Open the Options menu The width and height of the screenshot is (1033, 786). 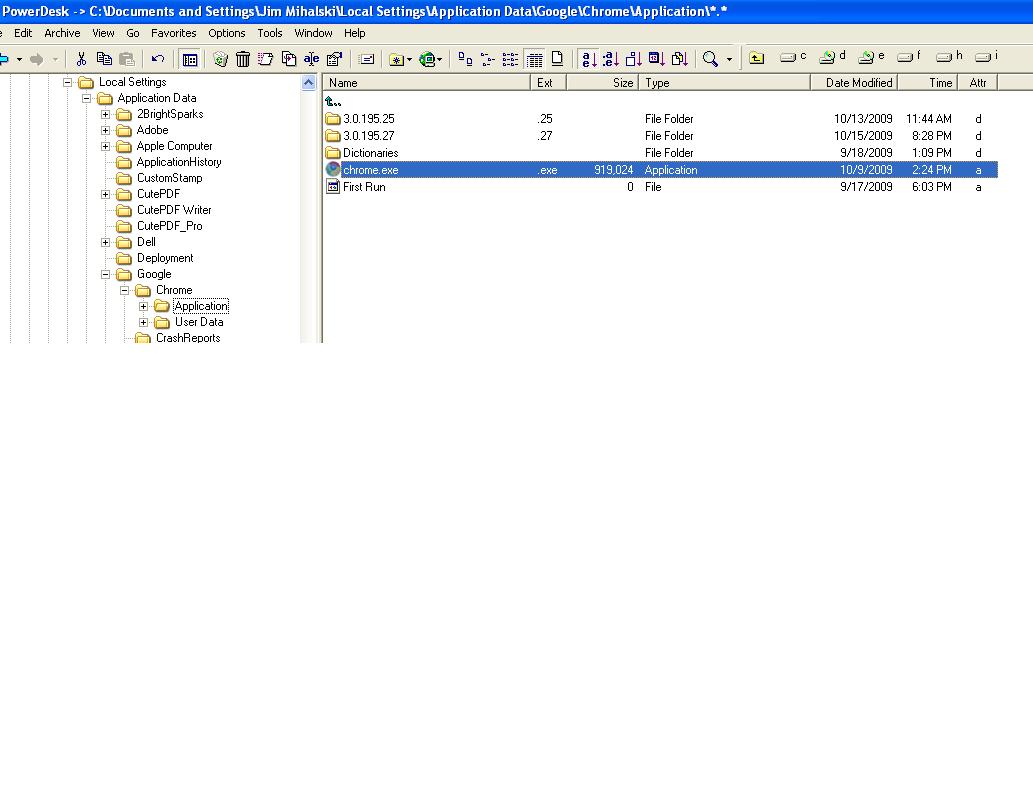[227, 33]
